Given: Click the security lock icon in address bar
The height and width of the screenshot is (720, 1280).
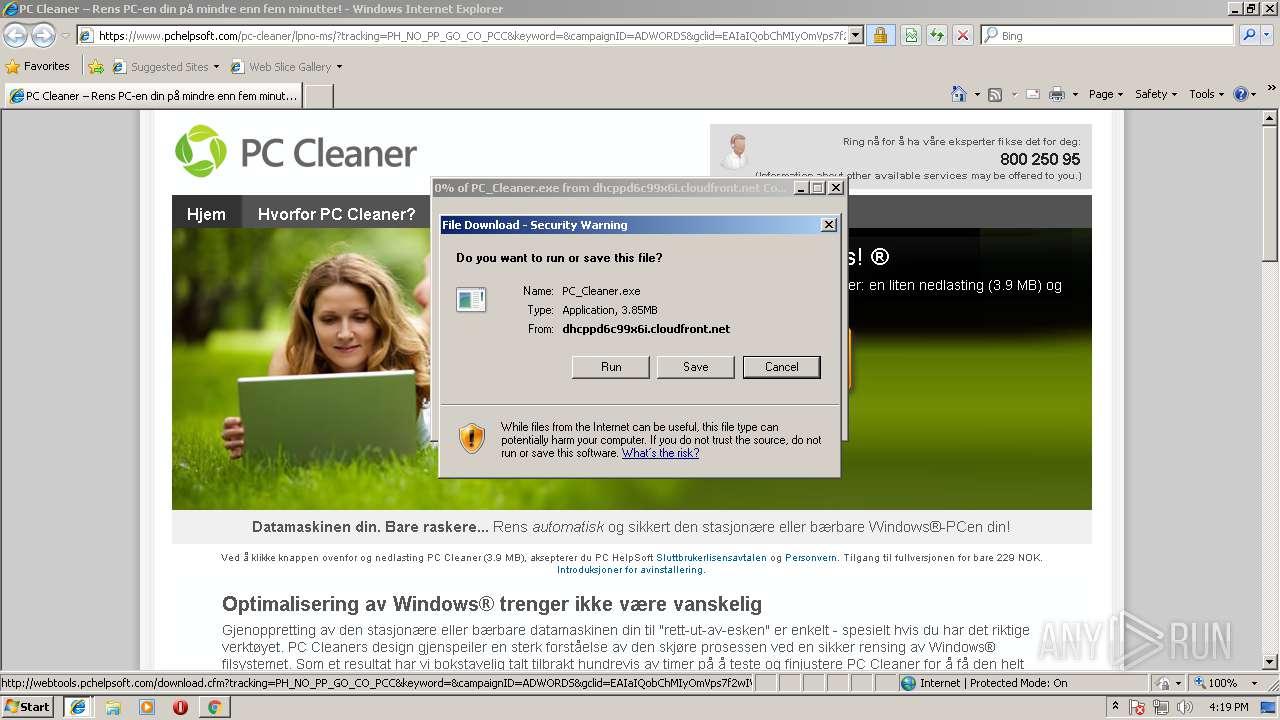Looking at the screenshot, I should [x=880, y=36].
